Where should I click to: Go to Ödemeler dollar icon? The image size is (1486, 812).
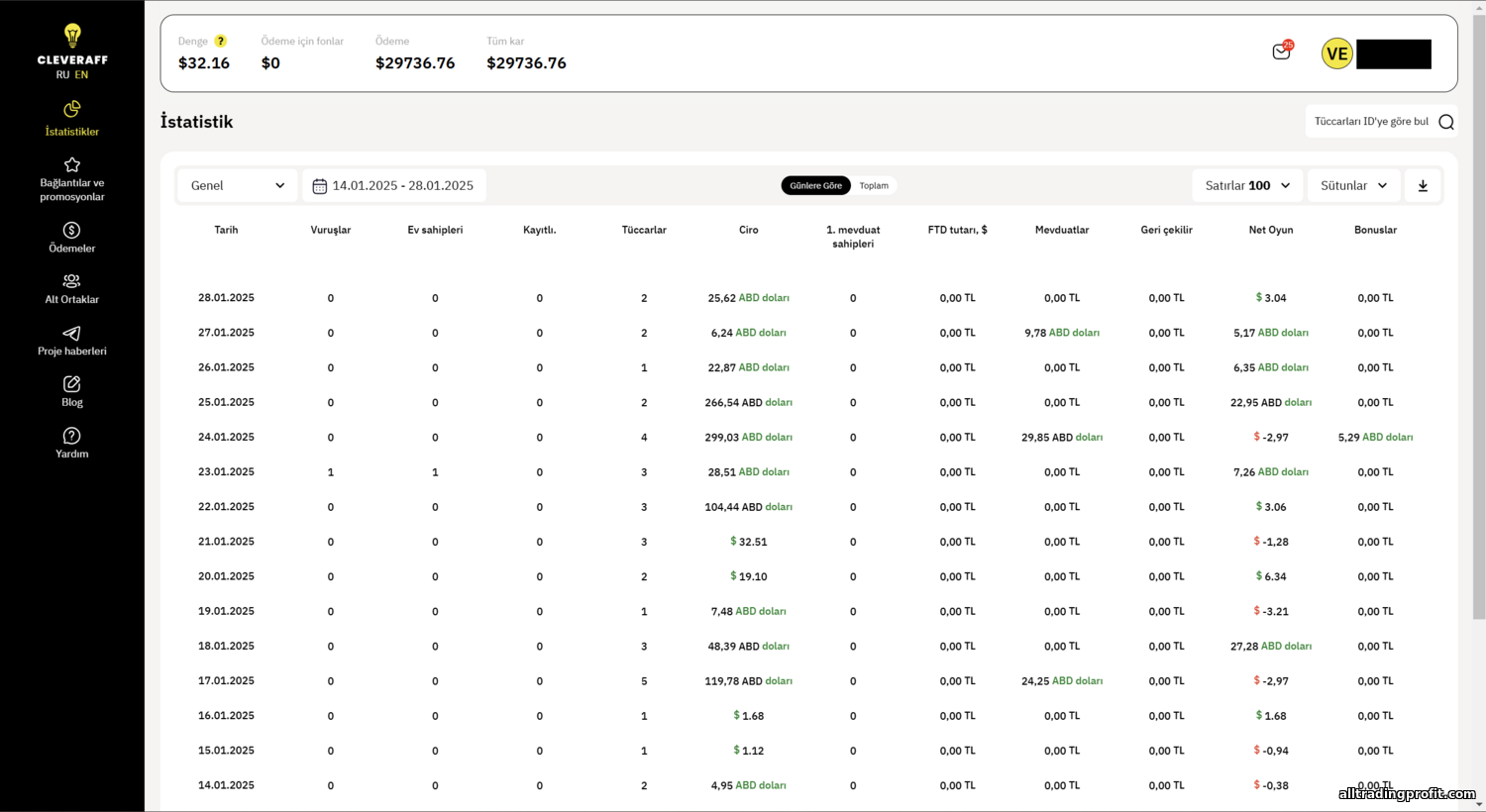[71, 230]
